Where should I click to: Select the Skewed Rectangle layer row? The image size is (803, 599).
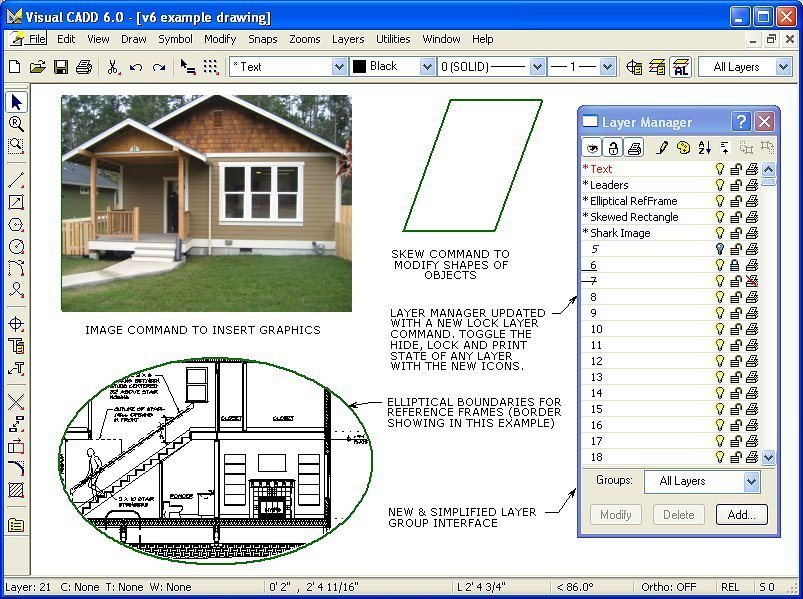click(671, 217)
